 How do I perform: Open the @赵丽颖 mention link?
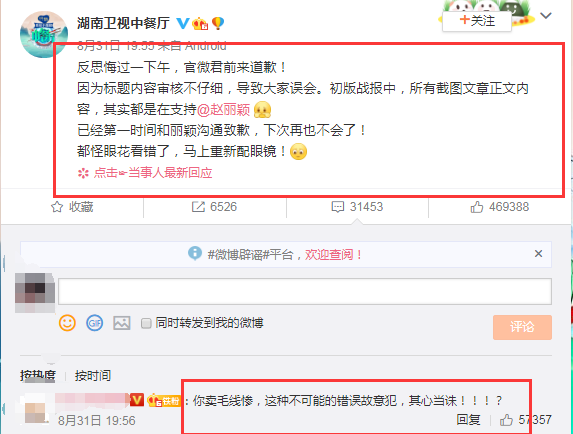coord(223,110)
